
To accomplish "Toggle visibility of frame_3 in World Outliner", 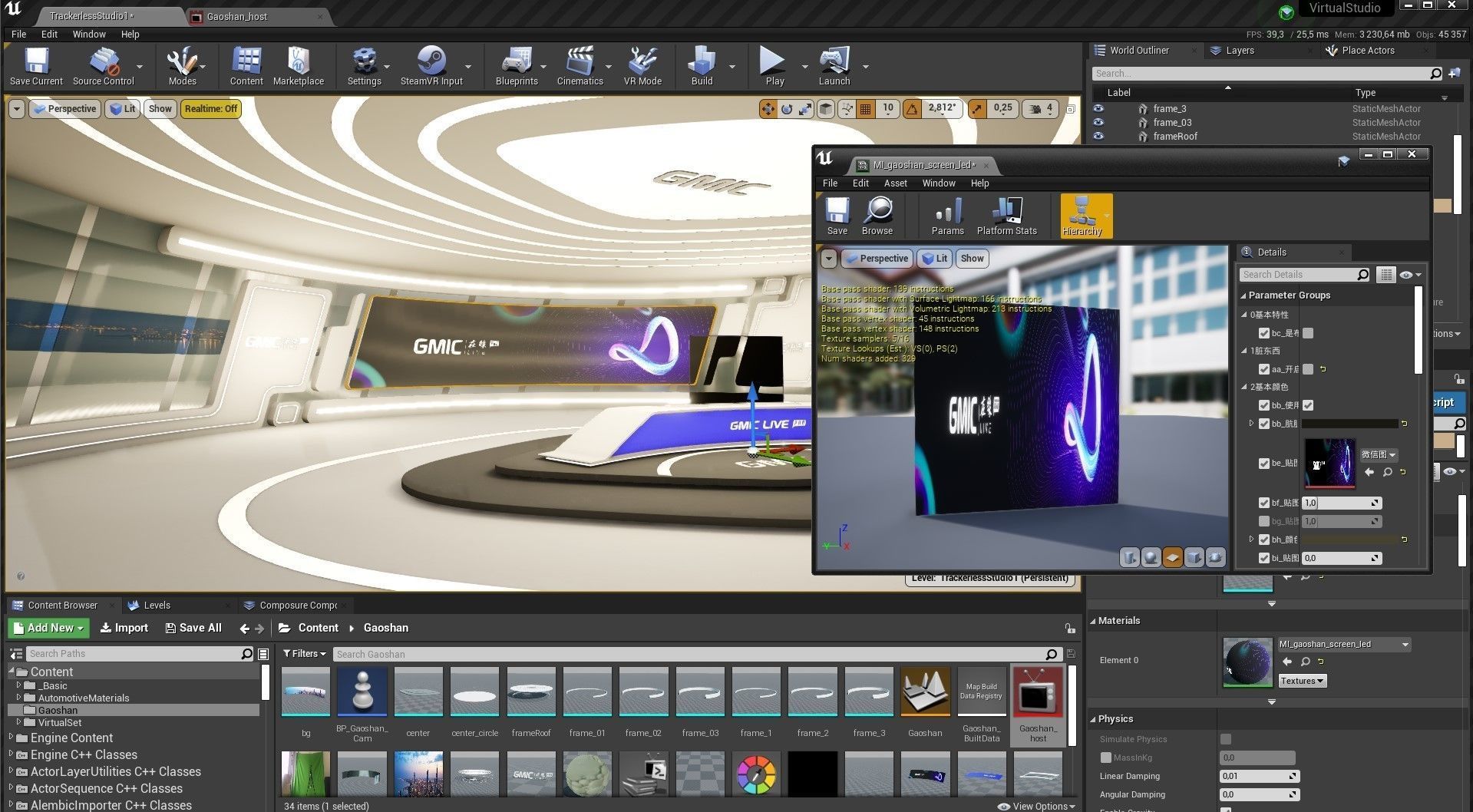I will [1098, 109].
